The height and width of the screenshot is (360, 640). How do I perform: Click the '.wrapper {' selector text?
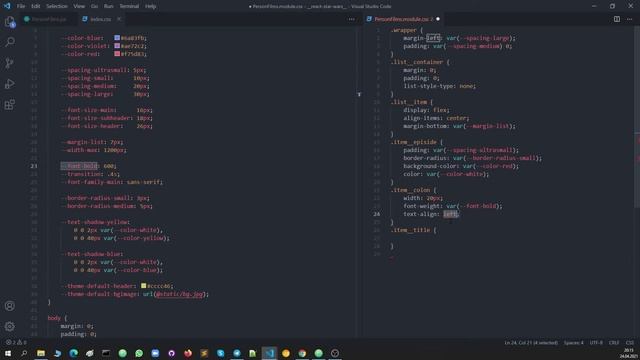point(407,30)
